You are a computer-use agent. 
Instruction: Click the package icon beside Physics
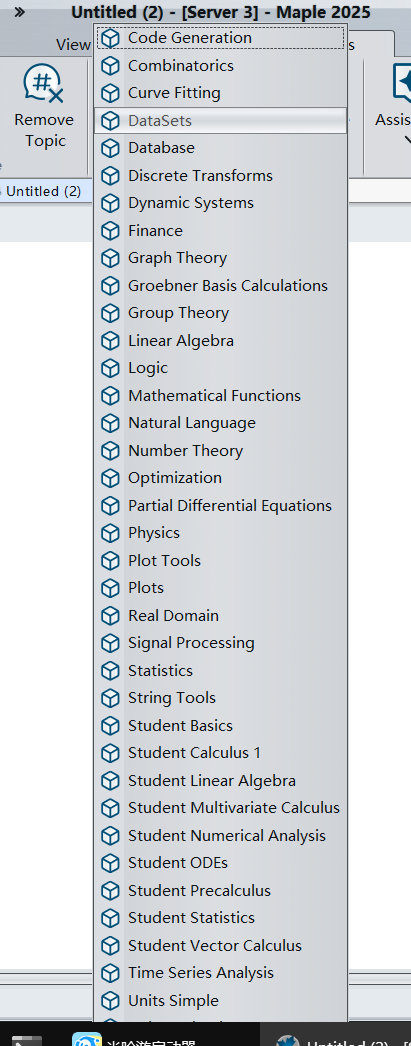(x=110, y=533)
